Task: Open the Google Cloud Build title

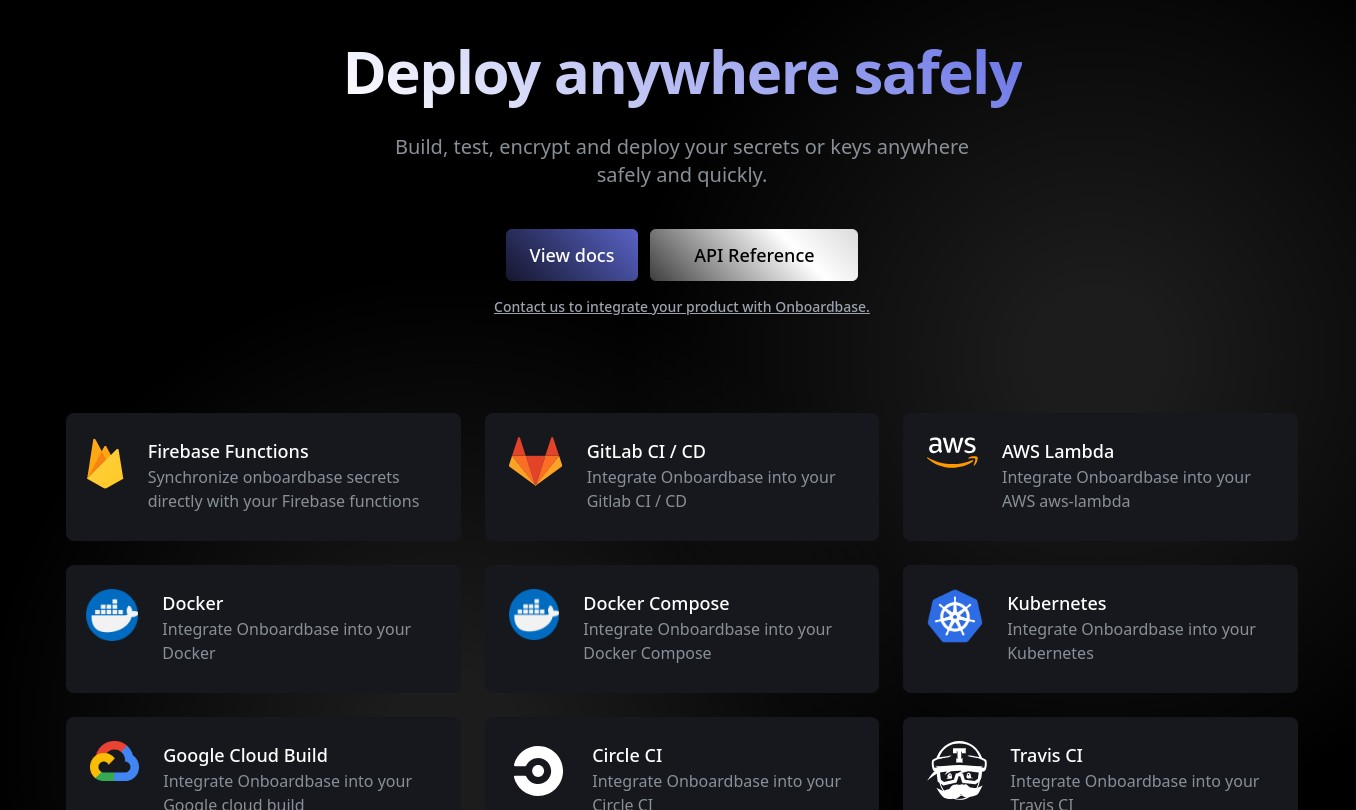Action: tap(246, 755)
